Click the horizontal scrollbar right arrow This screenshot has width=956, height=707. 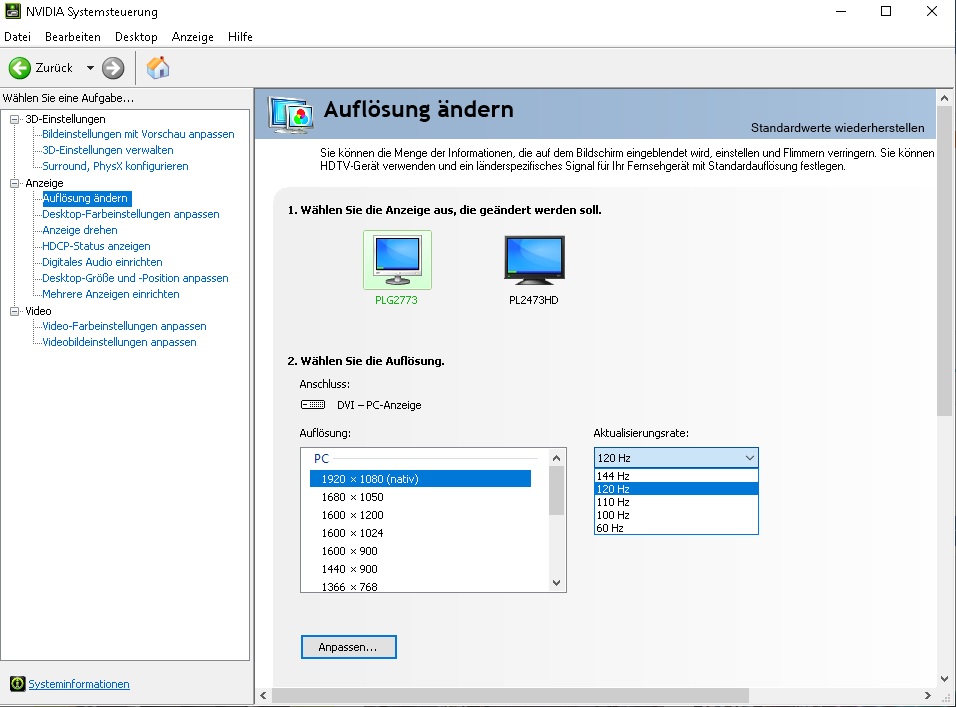click(927, 695)
